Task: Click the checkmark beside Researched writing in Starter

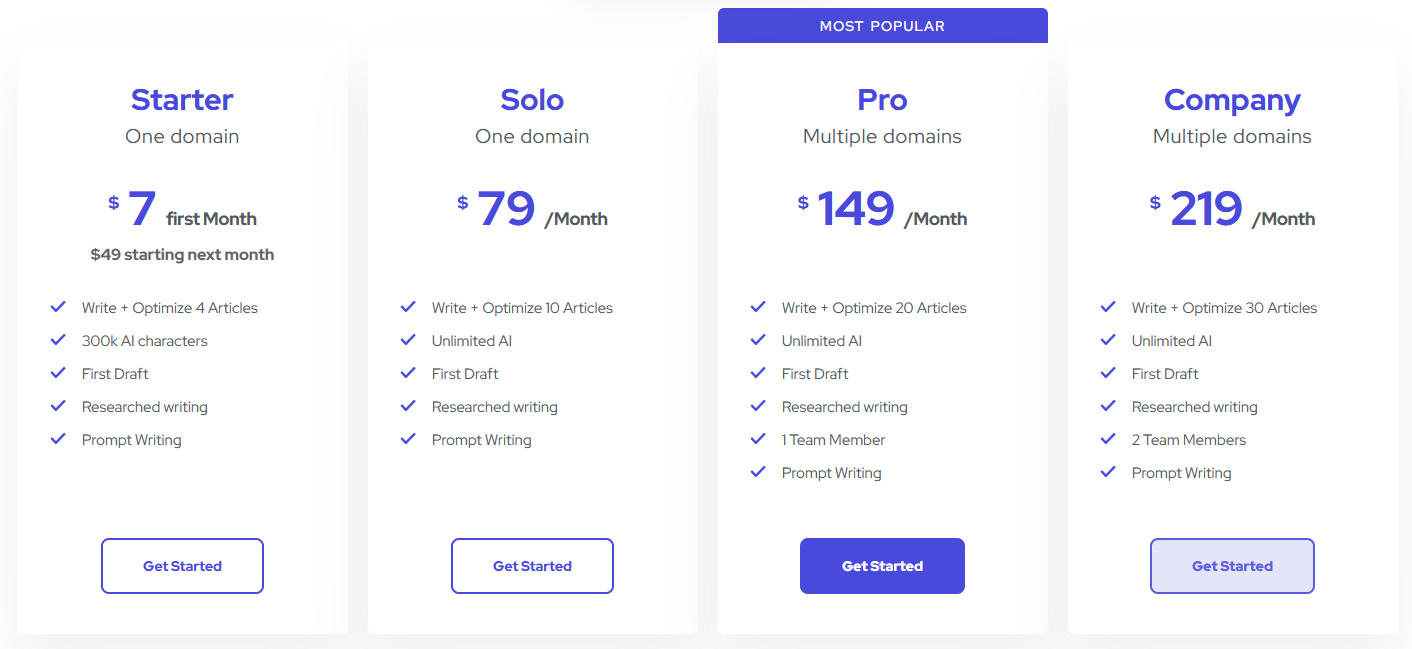Action: (x=58, y=407)
